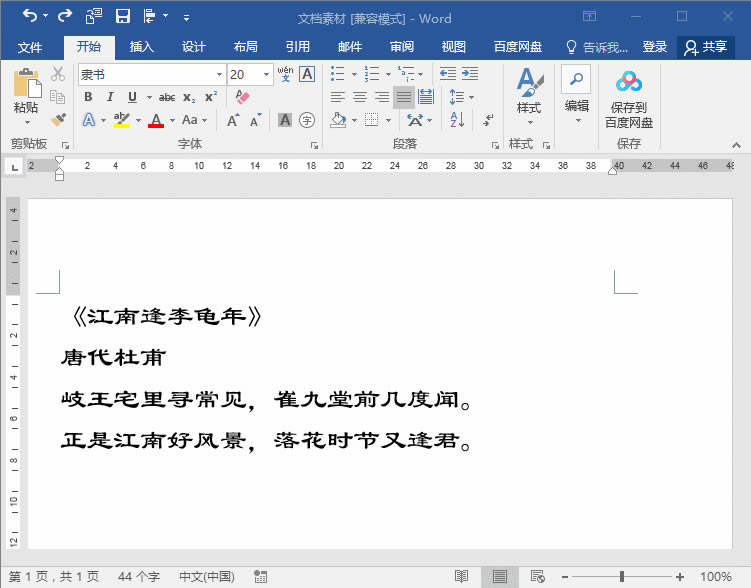This screenshot has width=751, height=588.
Task: Toggle subscript x₂
Action: coord(189,97)
